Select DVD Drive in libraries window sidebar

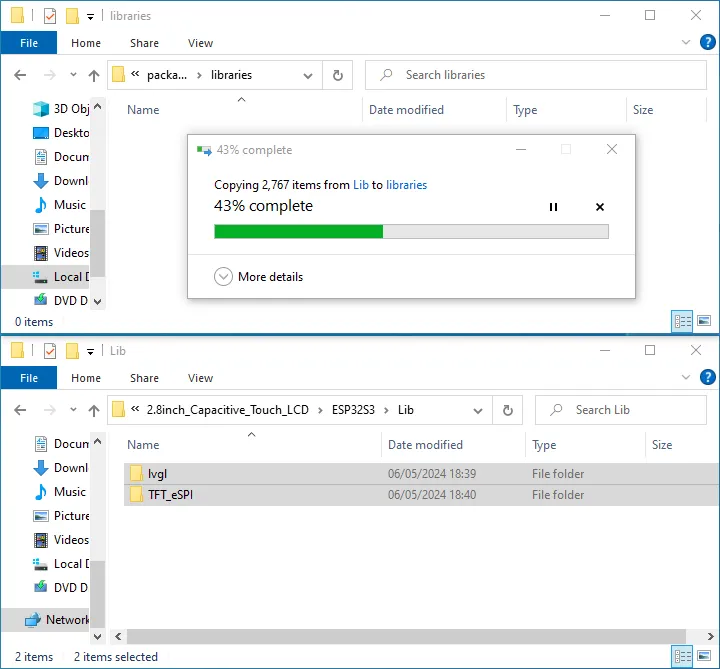point(61,300)
